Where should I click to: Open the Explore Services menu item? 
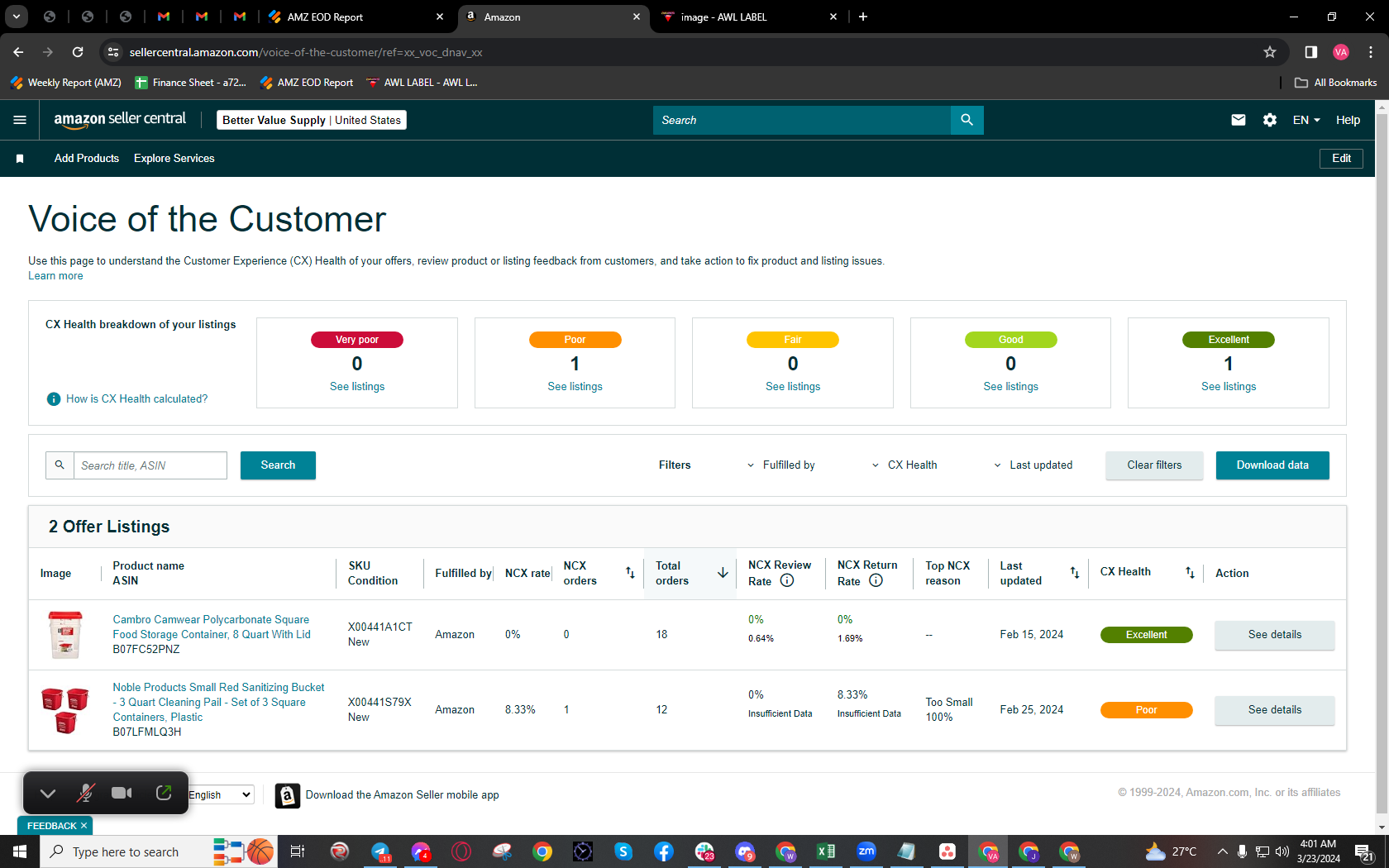pyautogui.click(x=174, y=159)
